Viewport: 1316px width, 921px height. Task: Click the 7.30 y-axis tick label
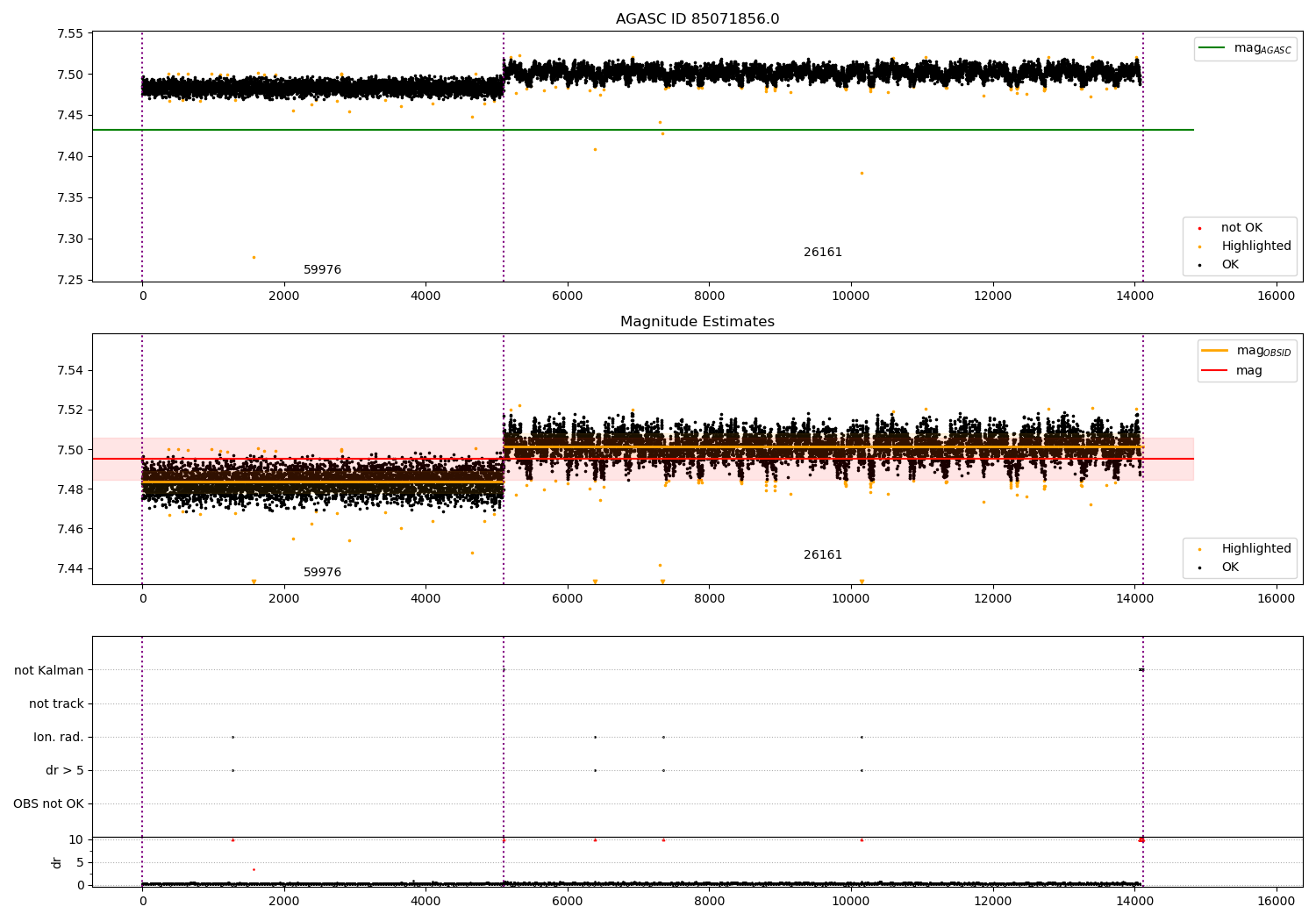point(70,239)
